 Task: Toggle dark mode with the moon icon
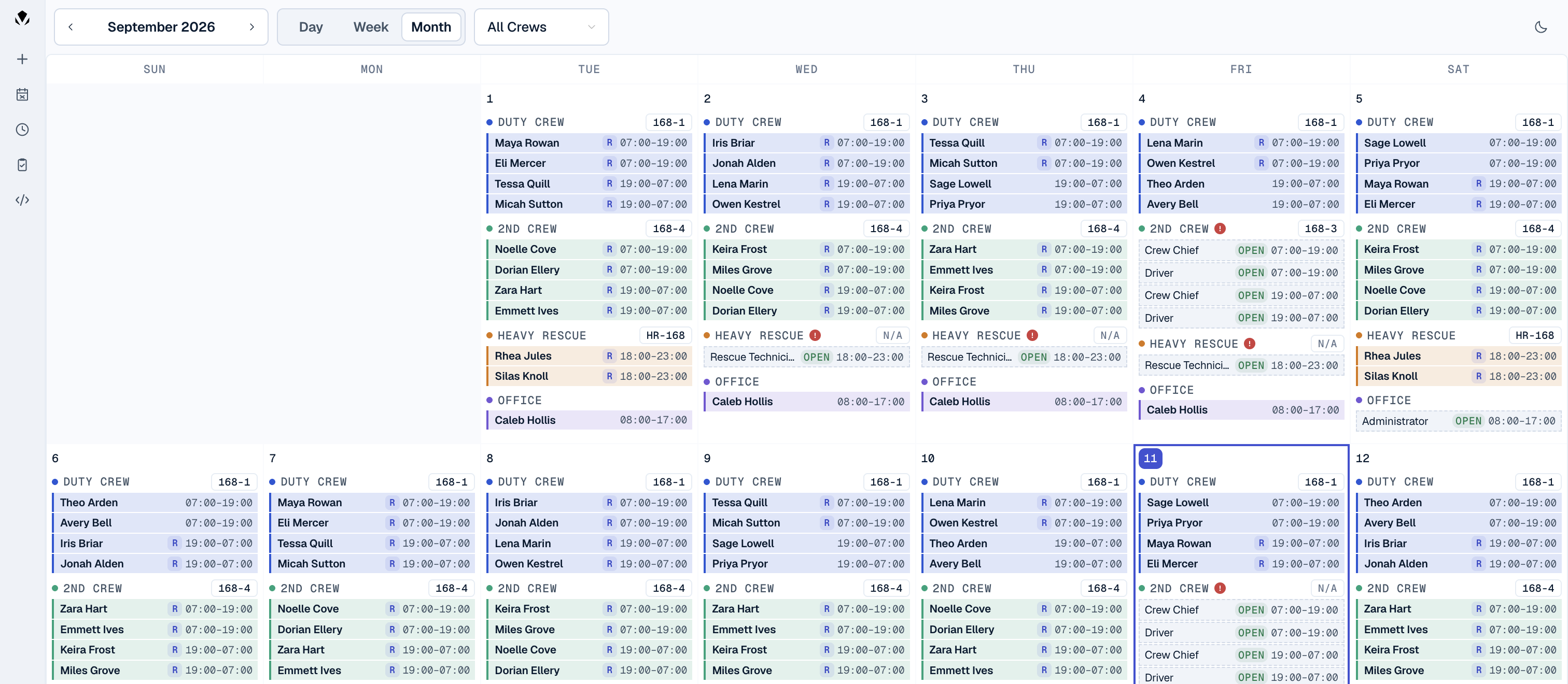[1541, 27]
